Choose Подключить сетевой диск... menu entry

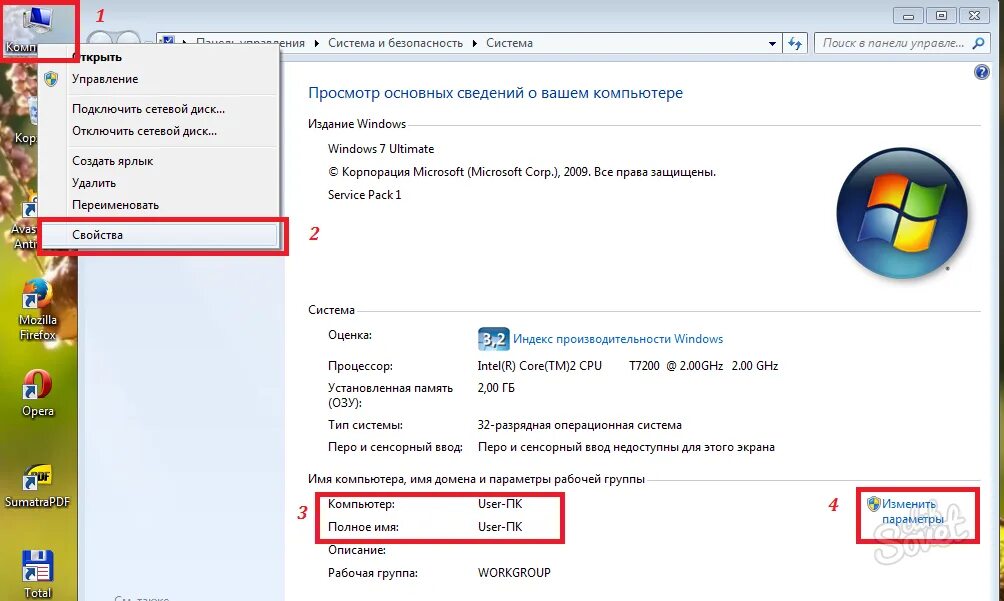[158, 109]
